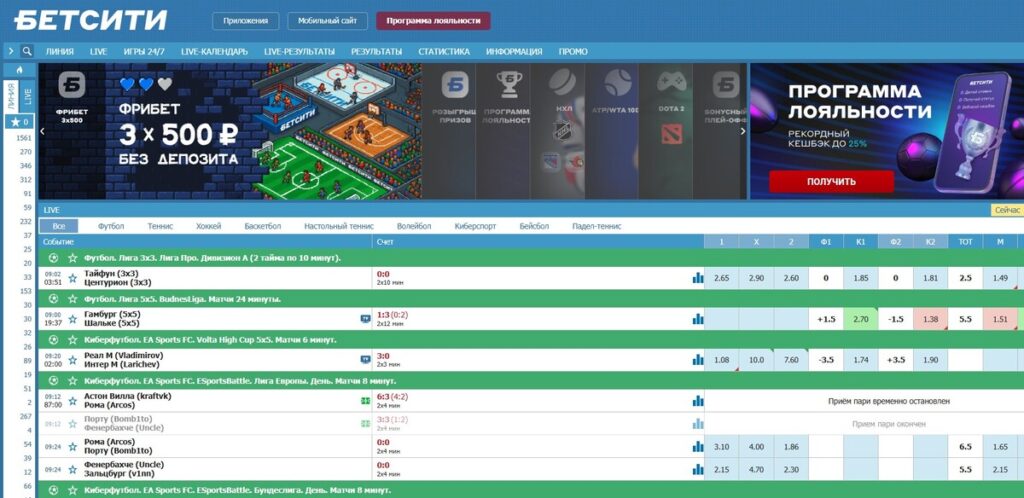Open the Betcity logo home link
This screenshot has width=1024, height=498.
91,20
